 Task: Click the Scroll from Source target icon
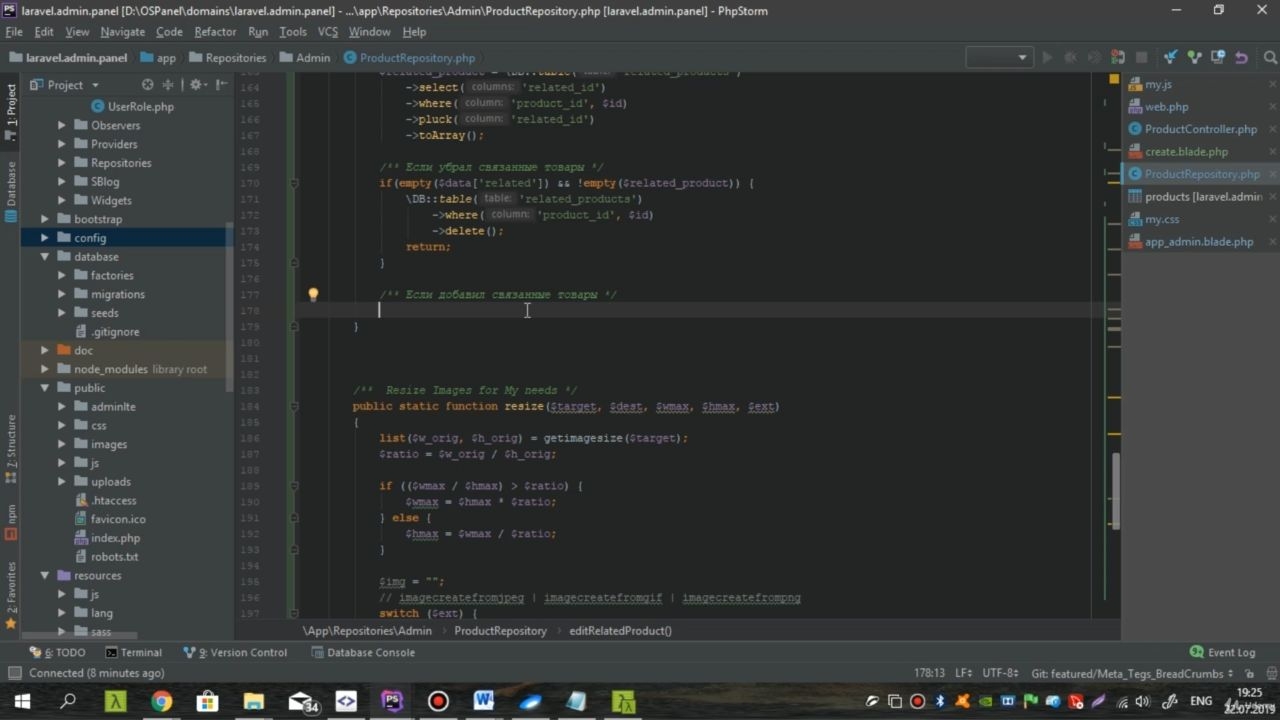[x=148, y=85]
